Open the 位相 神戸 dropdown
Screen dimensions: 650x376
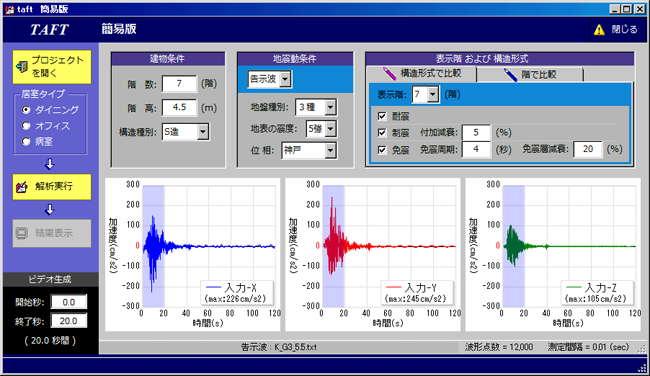[x=330, y=150]
